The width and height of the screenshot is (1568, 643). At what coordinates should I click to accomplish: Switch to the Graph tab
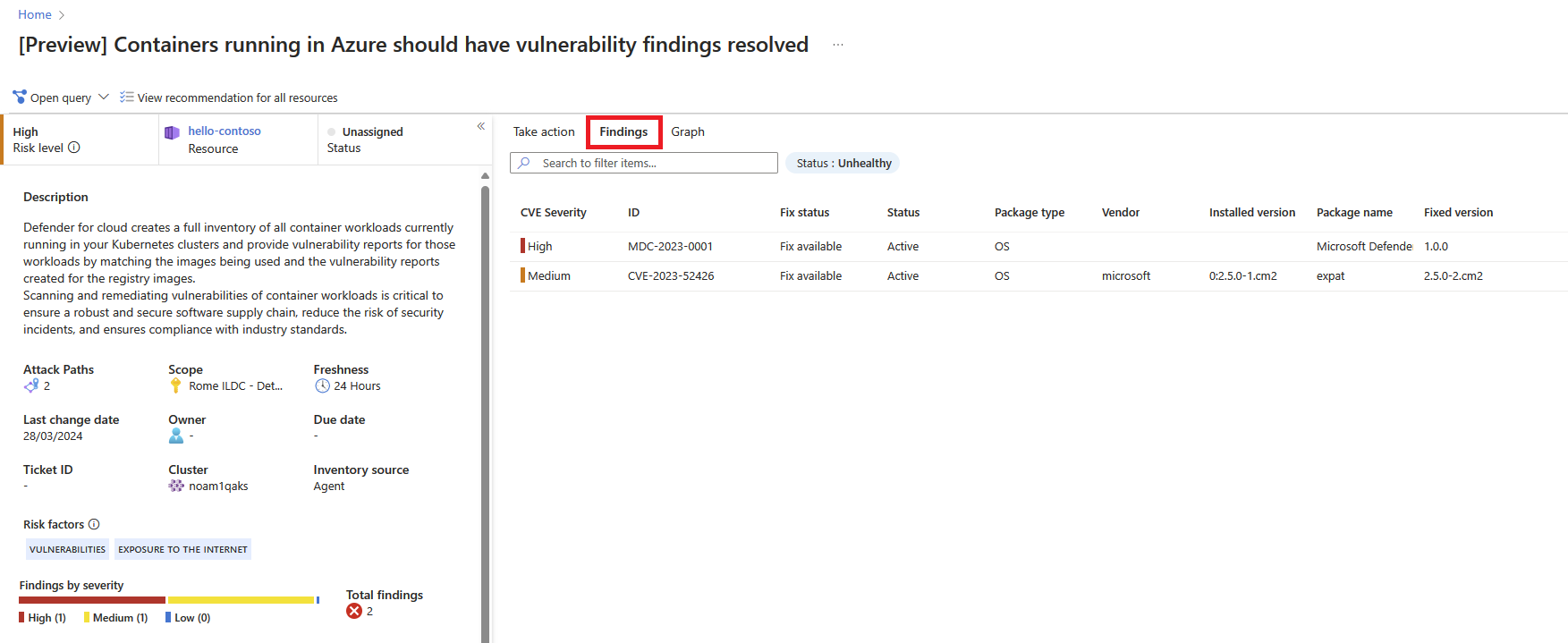click(688, 131)
